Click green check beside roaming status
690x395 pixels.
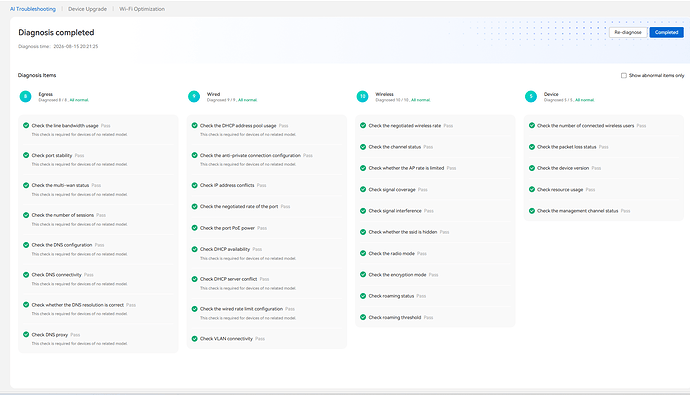coord(363,296)
